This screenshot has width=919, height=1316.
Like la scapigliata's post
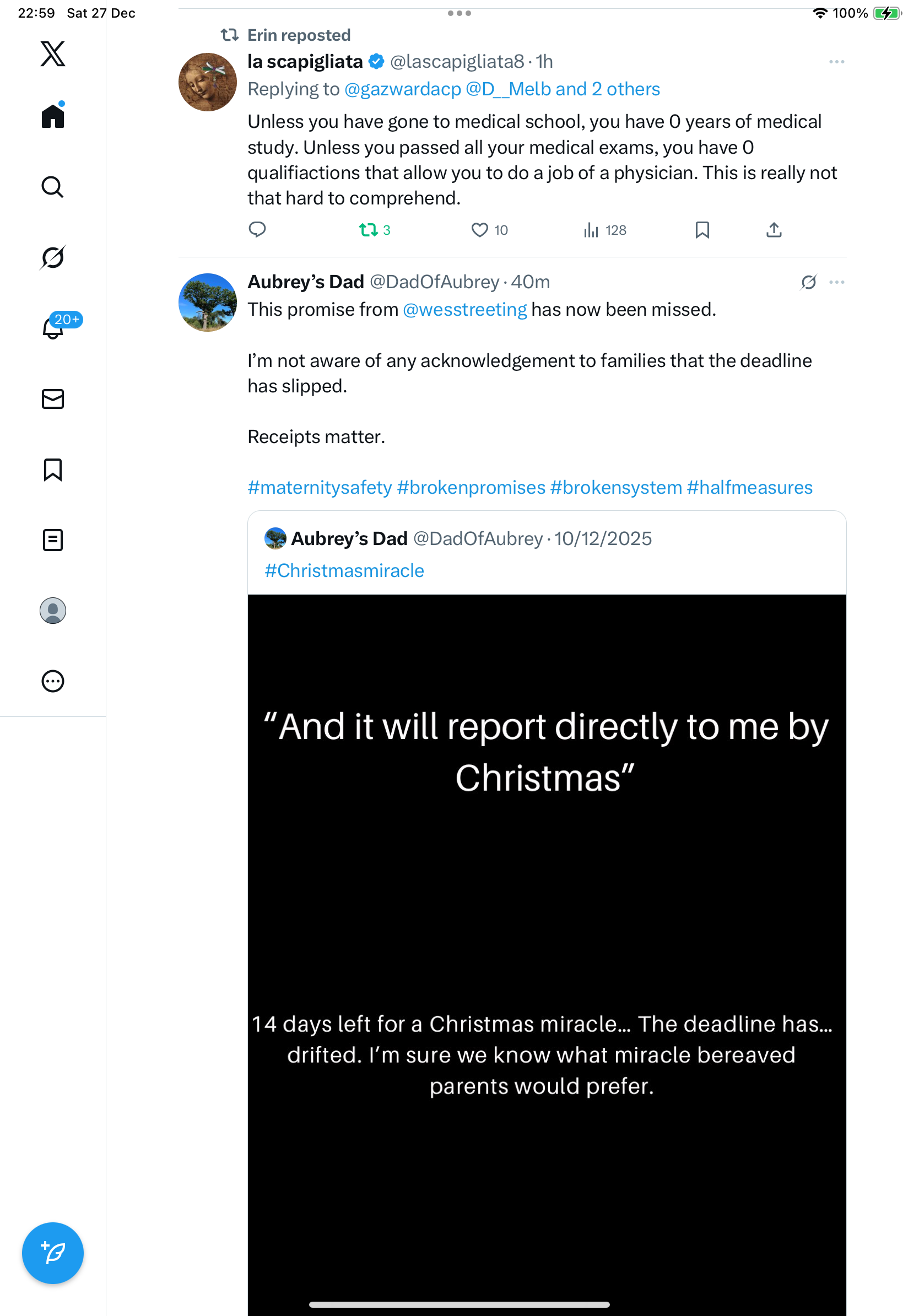point(479,230)
